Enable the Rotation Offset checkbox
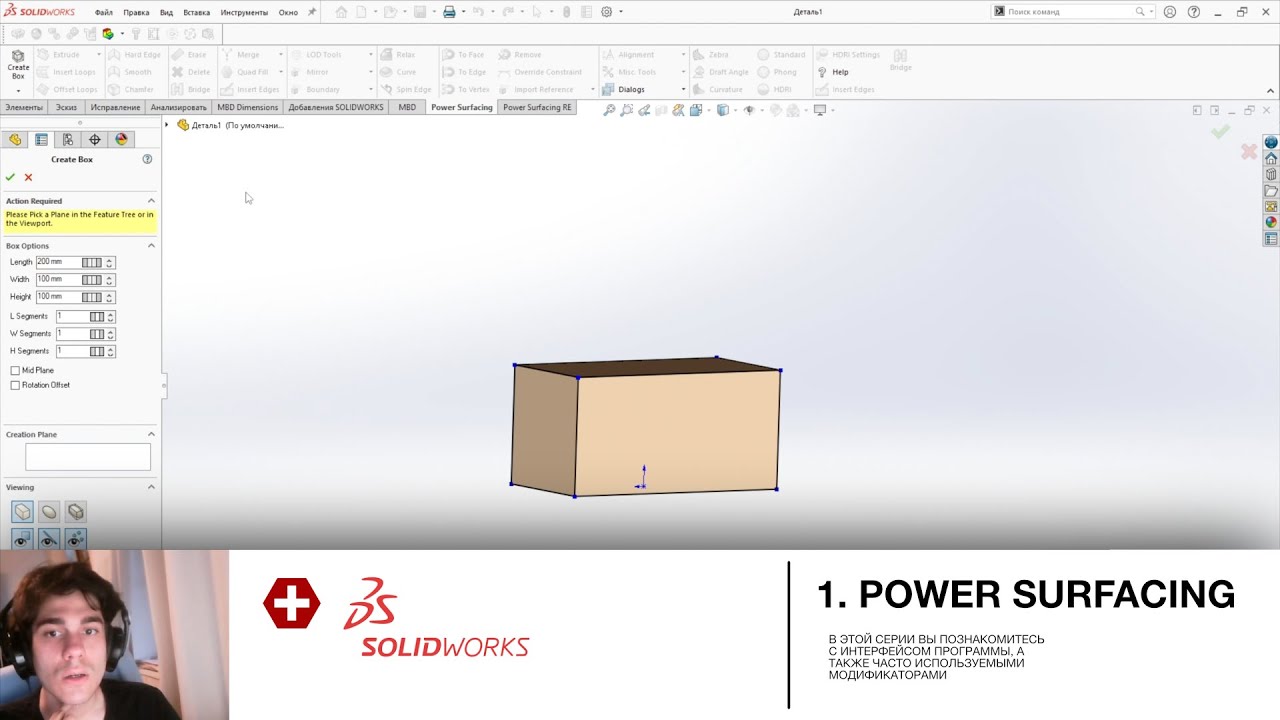The width and height of the screenshot is (1280, 720). point(15,385)
